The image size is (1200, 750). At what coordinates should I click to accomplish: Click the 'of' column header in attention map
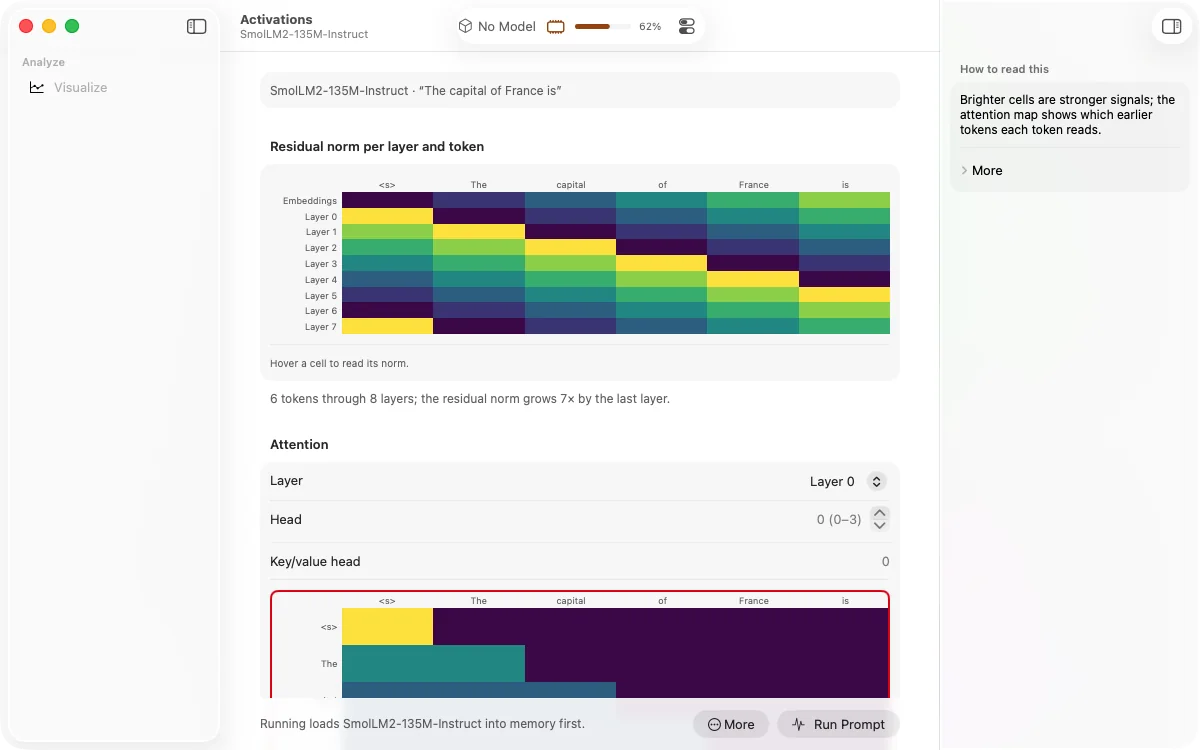[x=662, y=601]
